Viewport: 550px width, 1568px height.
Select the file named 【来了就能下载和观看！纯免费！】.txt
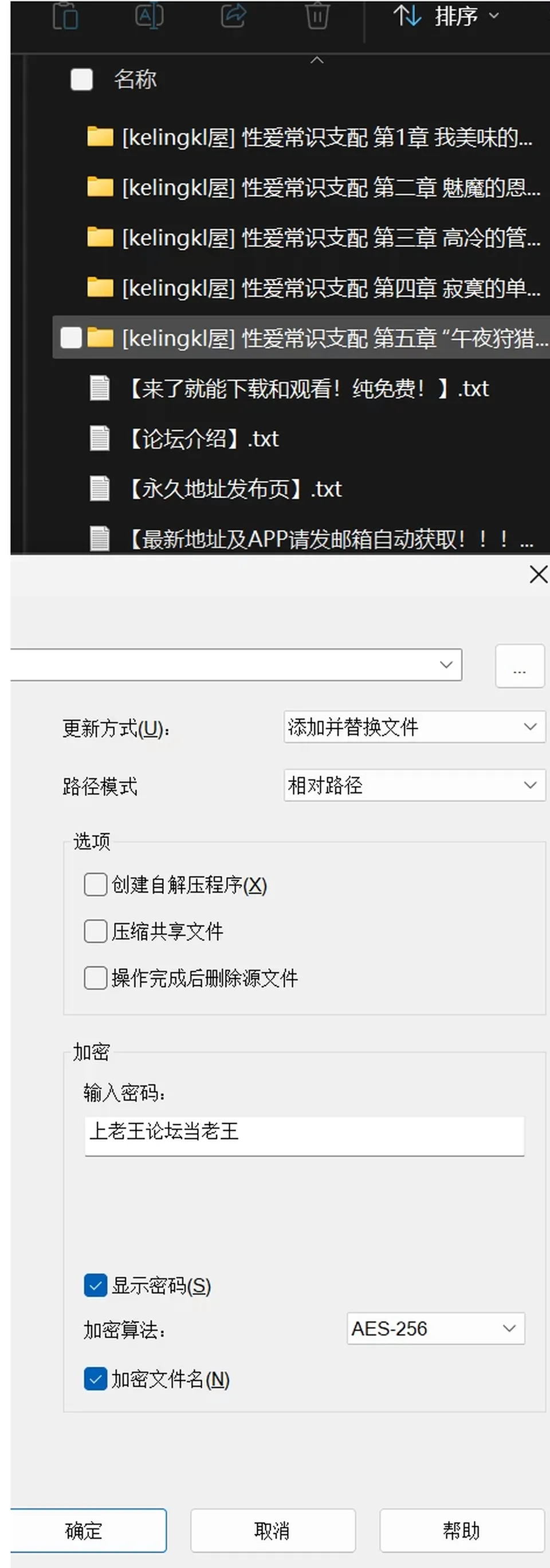coord(307,388)
